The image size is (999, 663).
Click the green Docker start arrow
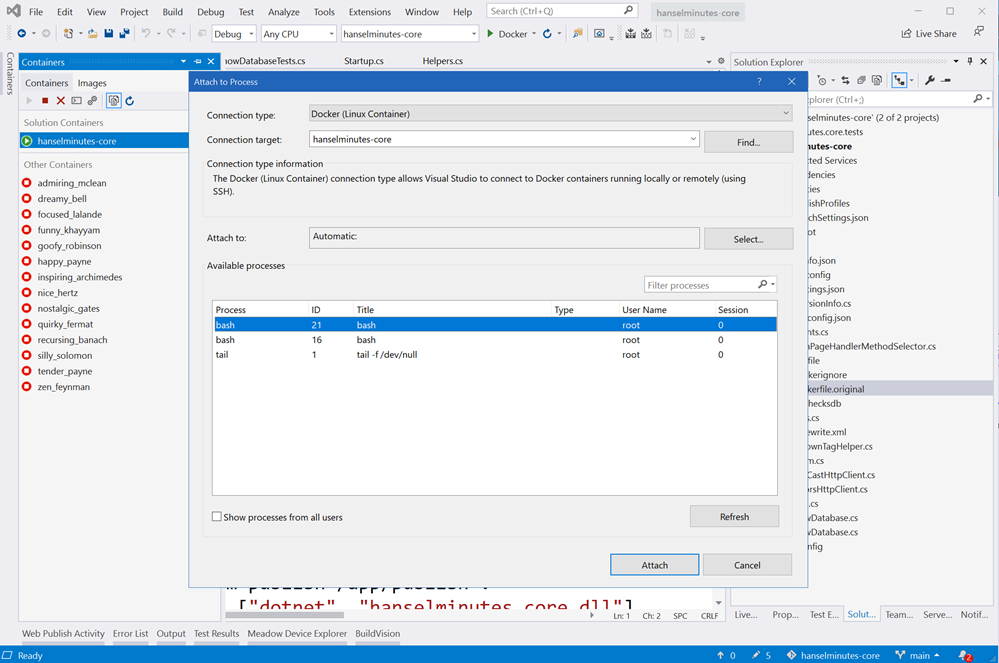pyautogui.click(x=490, y=34)
